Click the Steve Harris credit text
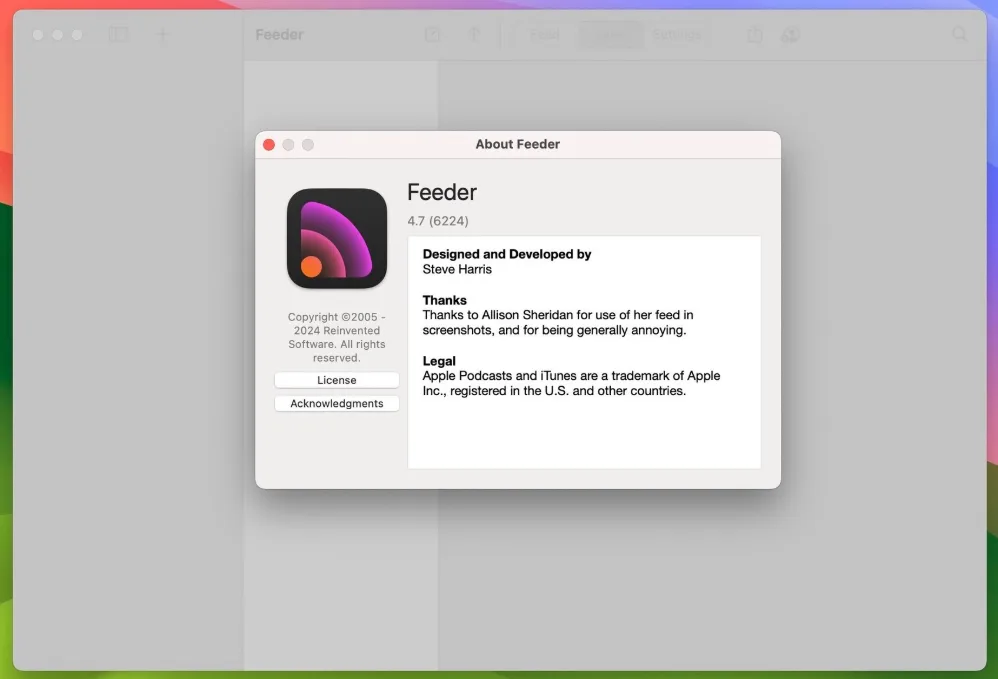 coord(457,269)
